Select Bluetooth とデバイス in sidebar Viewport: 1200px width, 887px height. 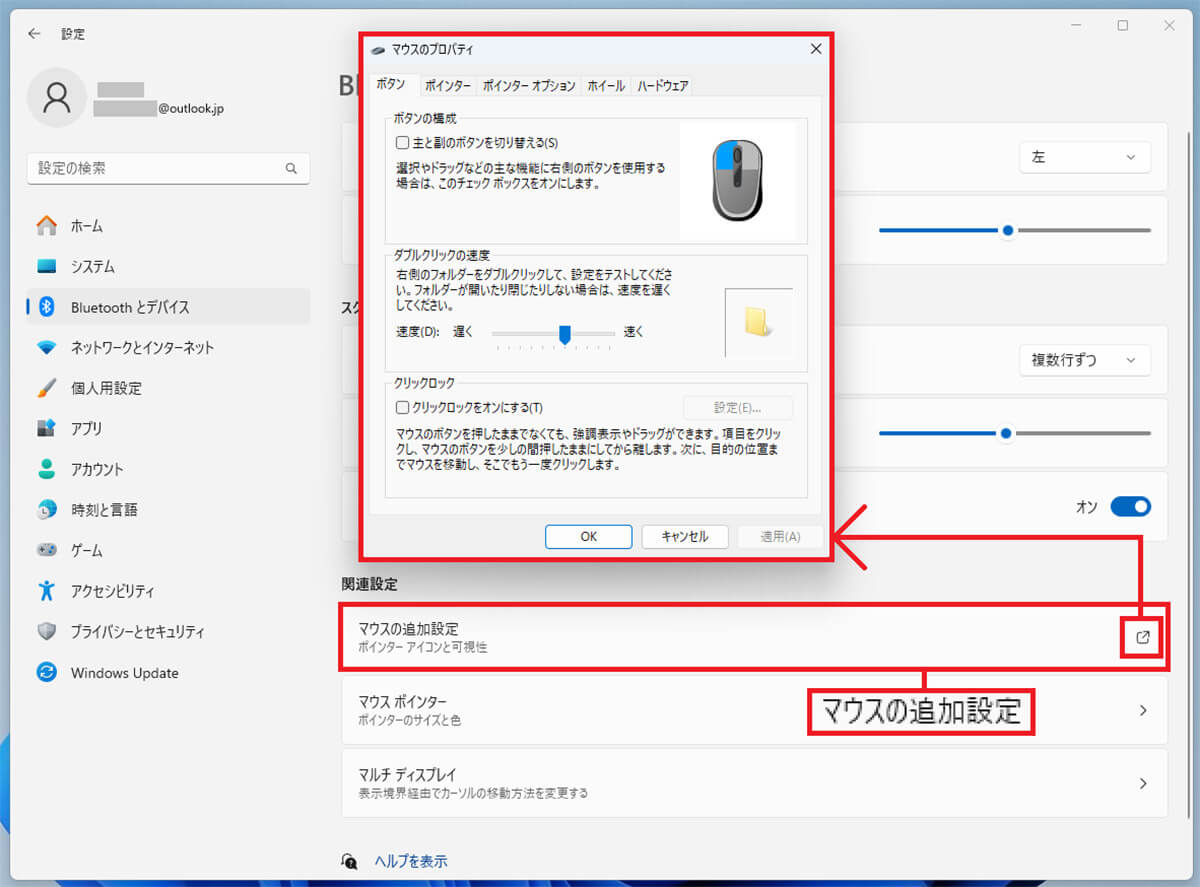click(168, 307)
